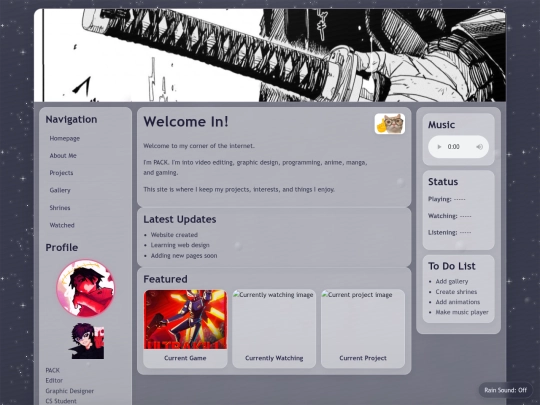Click the 'Editor' profile line
This screenshot has height=405, width=540.
54,381
